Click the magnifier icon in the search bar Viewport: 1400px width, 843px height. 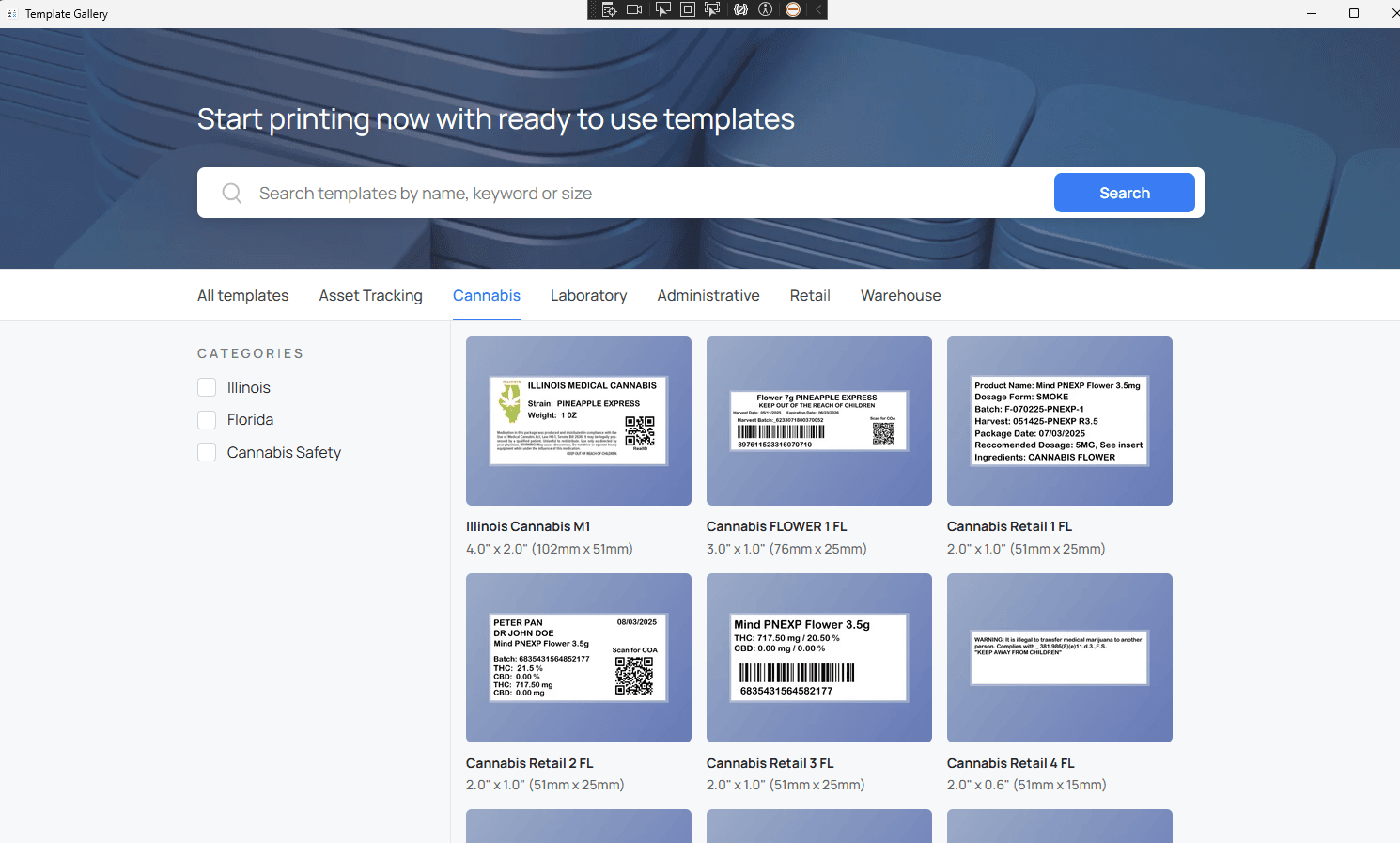click(x=231, y=192)
